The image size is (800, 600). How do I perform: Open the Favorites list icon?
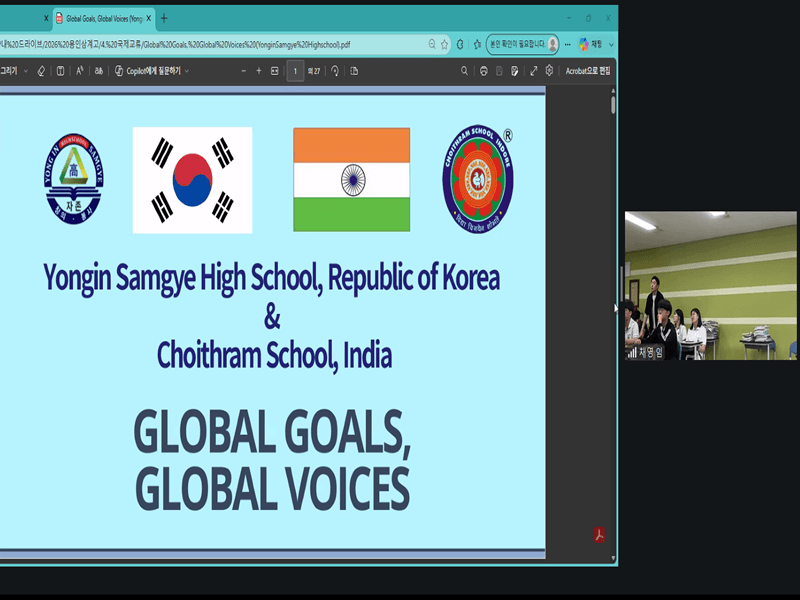[x=477, y=44]
